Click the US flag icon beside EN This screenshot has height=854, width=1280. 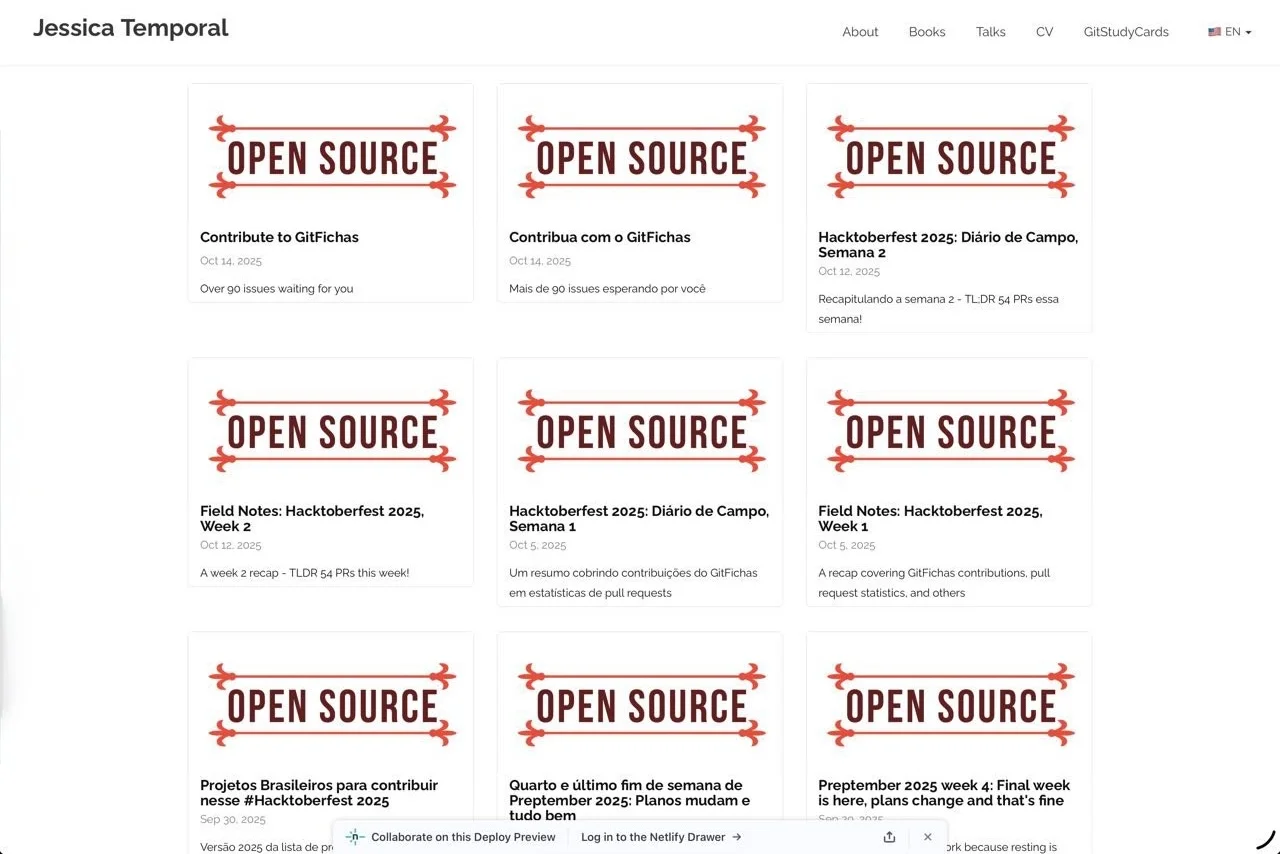click(x=1214, y=31)
